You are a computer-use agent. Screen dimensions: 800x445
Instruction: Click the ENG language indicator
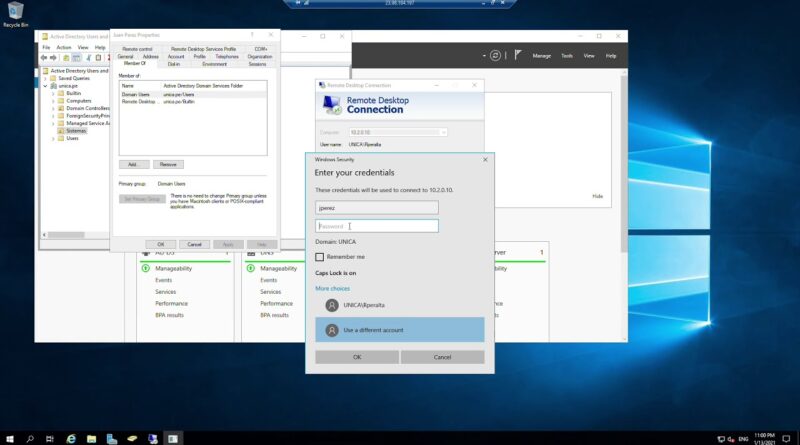[743, 439]
